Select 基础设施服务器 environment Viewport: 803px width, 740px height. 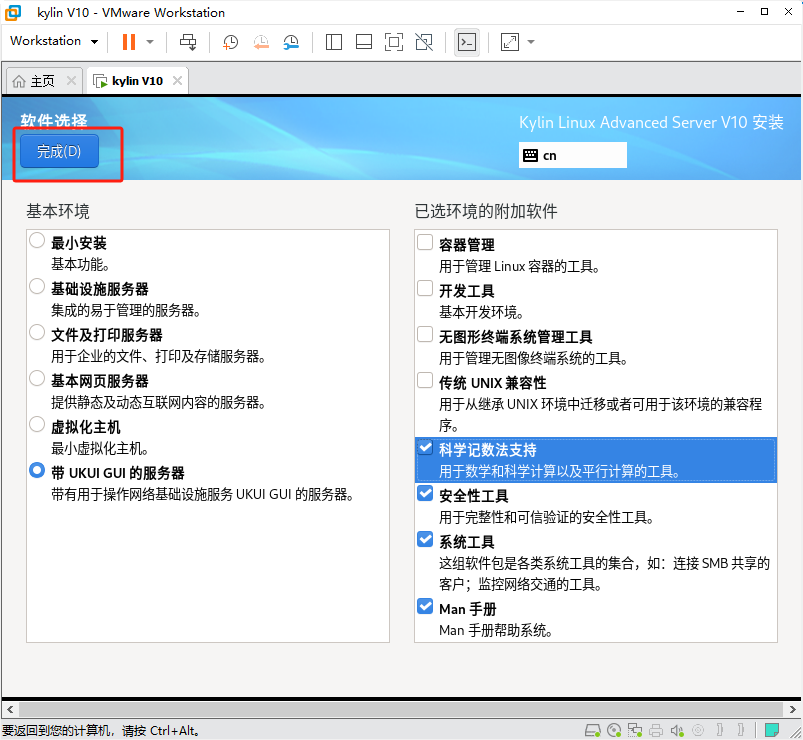[x=37, y=286]
